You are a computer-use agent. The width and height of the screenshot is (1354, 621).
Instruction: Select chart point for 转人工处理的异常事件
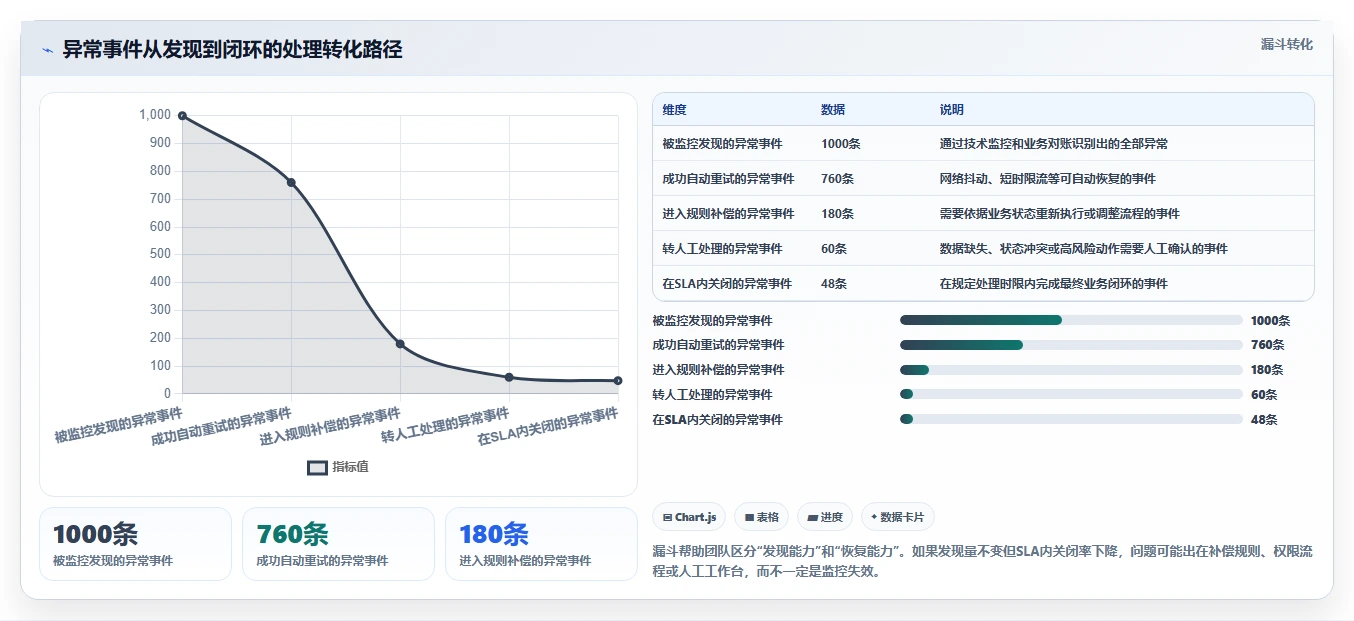(x=509, y=377)
